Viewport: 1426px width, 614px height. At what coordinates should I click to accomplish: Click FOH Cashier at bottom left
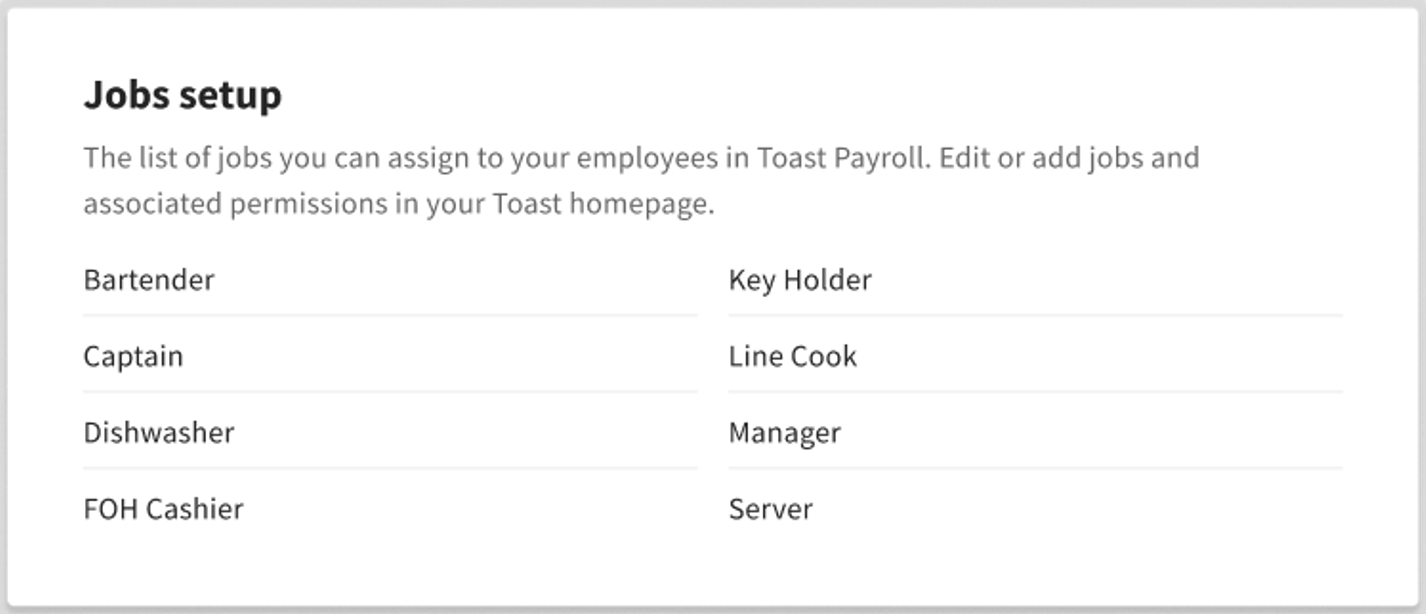[164, 509]
